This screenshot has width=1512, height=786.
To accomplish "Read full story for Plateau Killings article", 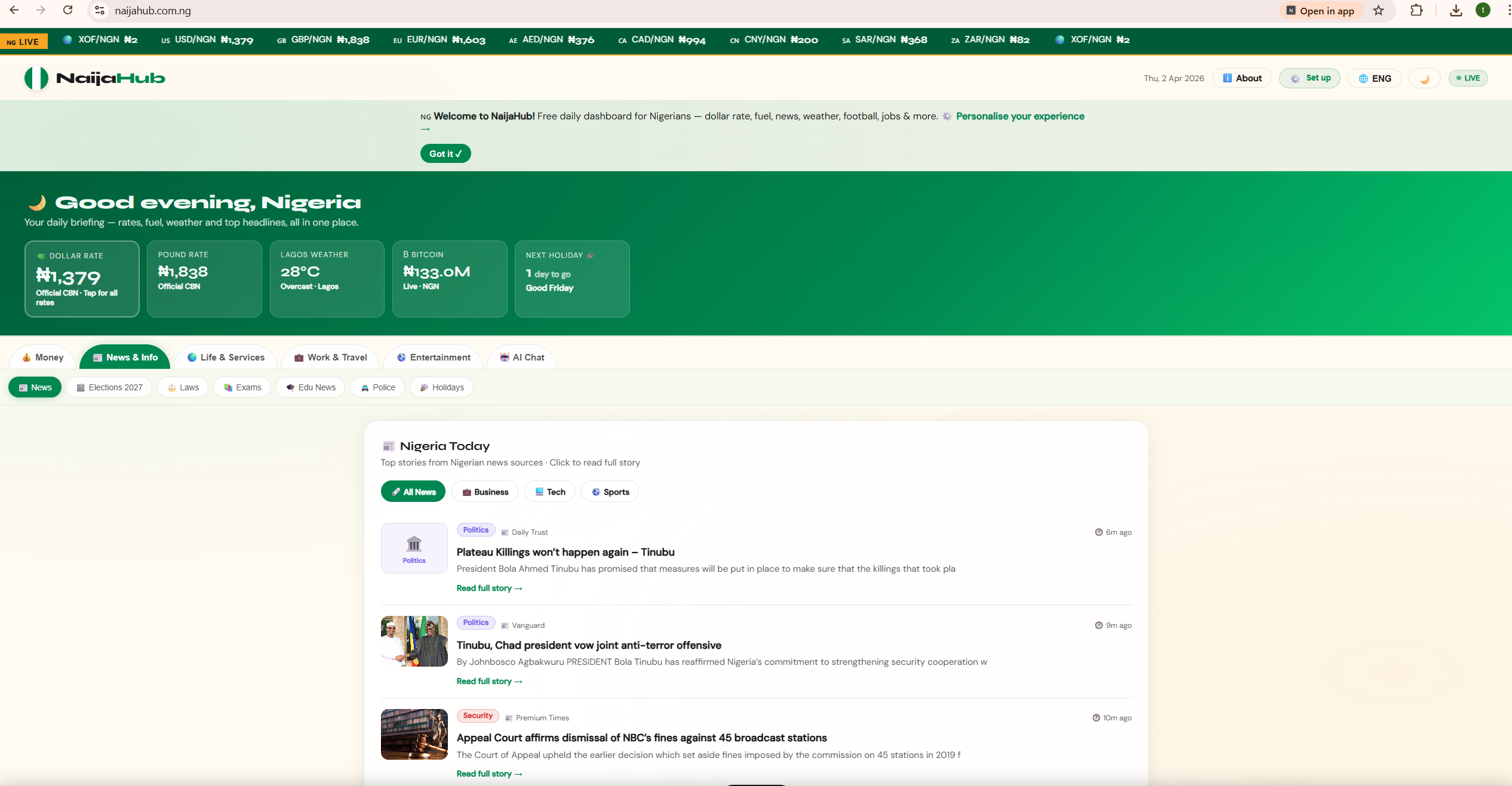I will [x=489, y=588].
